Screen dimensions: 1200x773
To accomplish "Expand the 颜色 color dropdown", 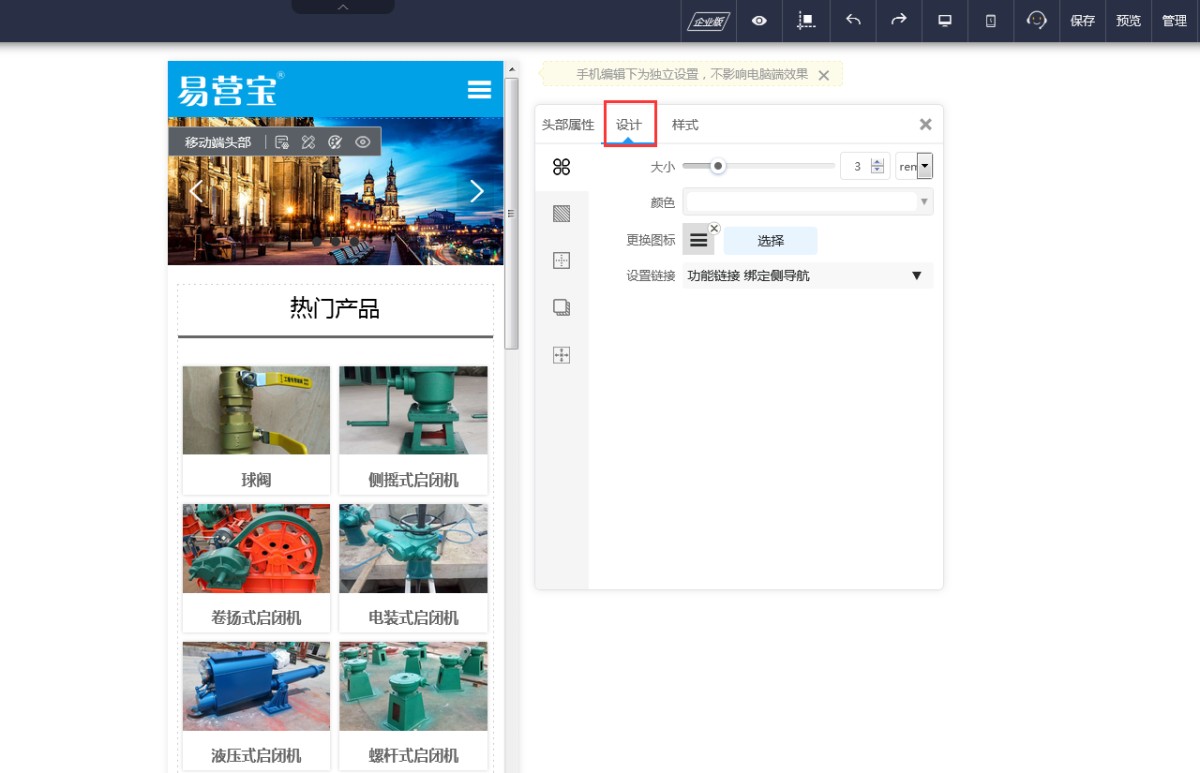I will click(923, 202).
